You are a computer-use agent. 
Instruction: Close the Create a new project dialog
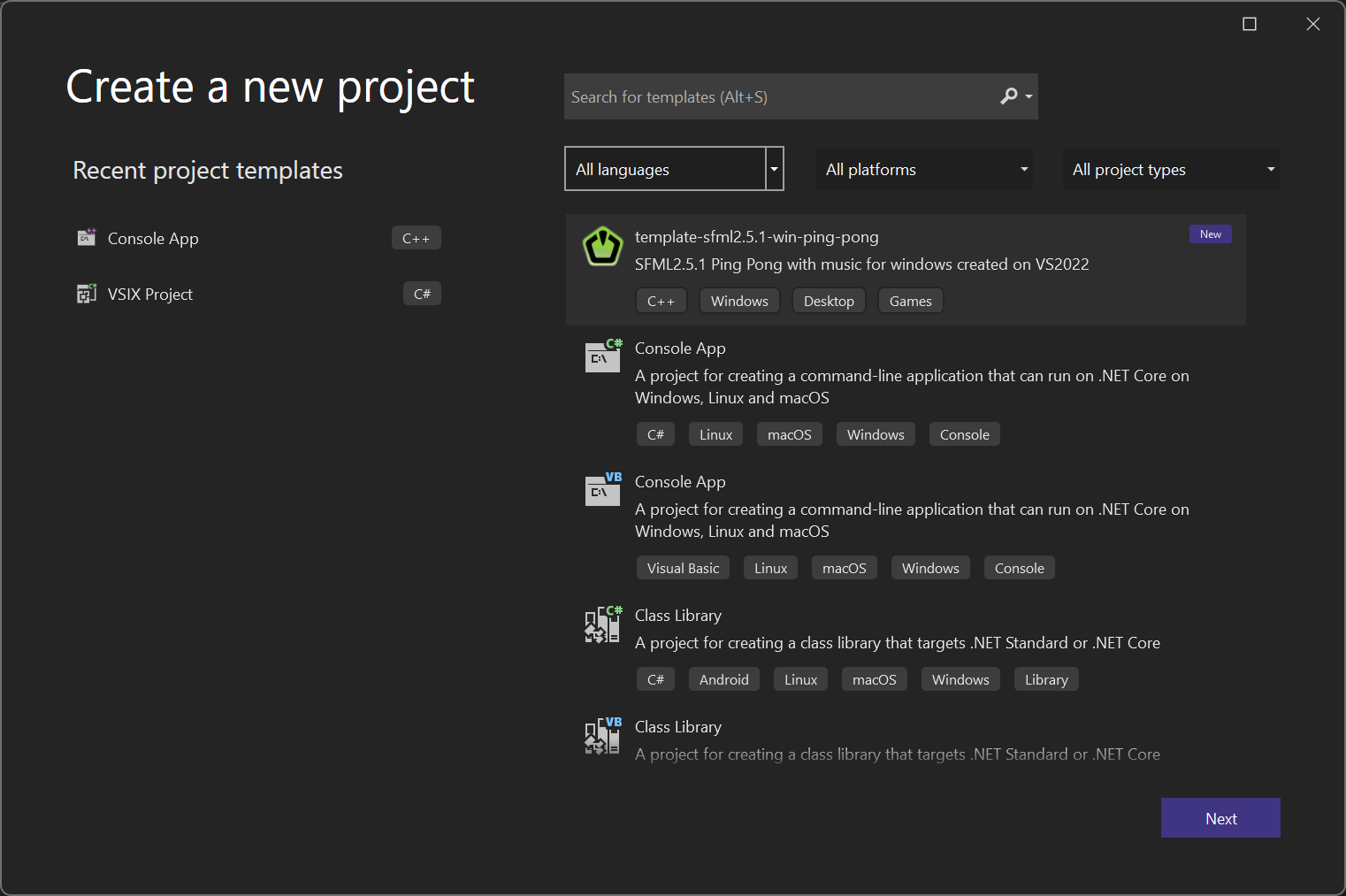click(1313, 24)
